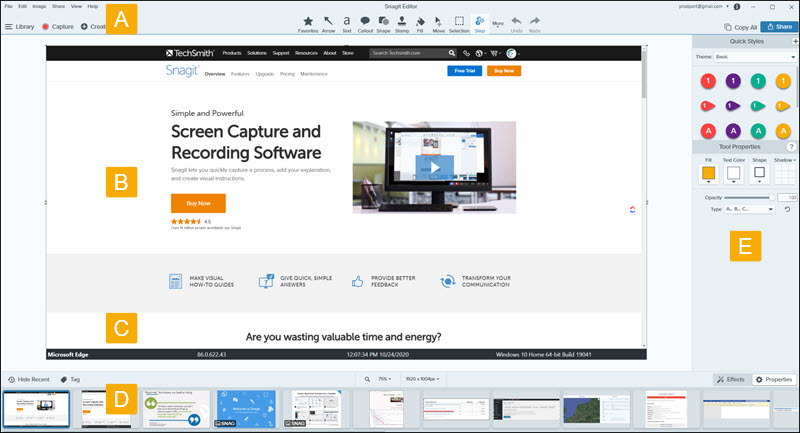This screenshot has height=433, width=800.
Task: Open the Image menu
Action: [x=39, y=6]
